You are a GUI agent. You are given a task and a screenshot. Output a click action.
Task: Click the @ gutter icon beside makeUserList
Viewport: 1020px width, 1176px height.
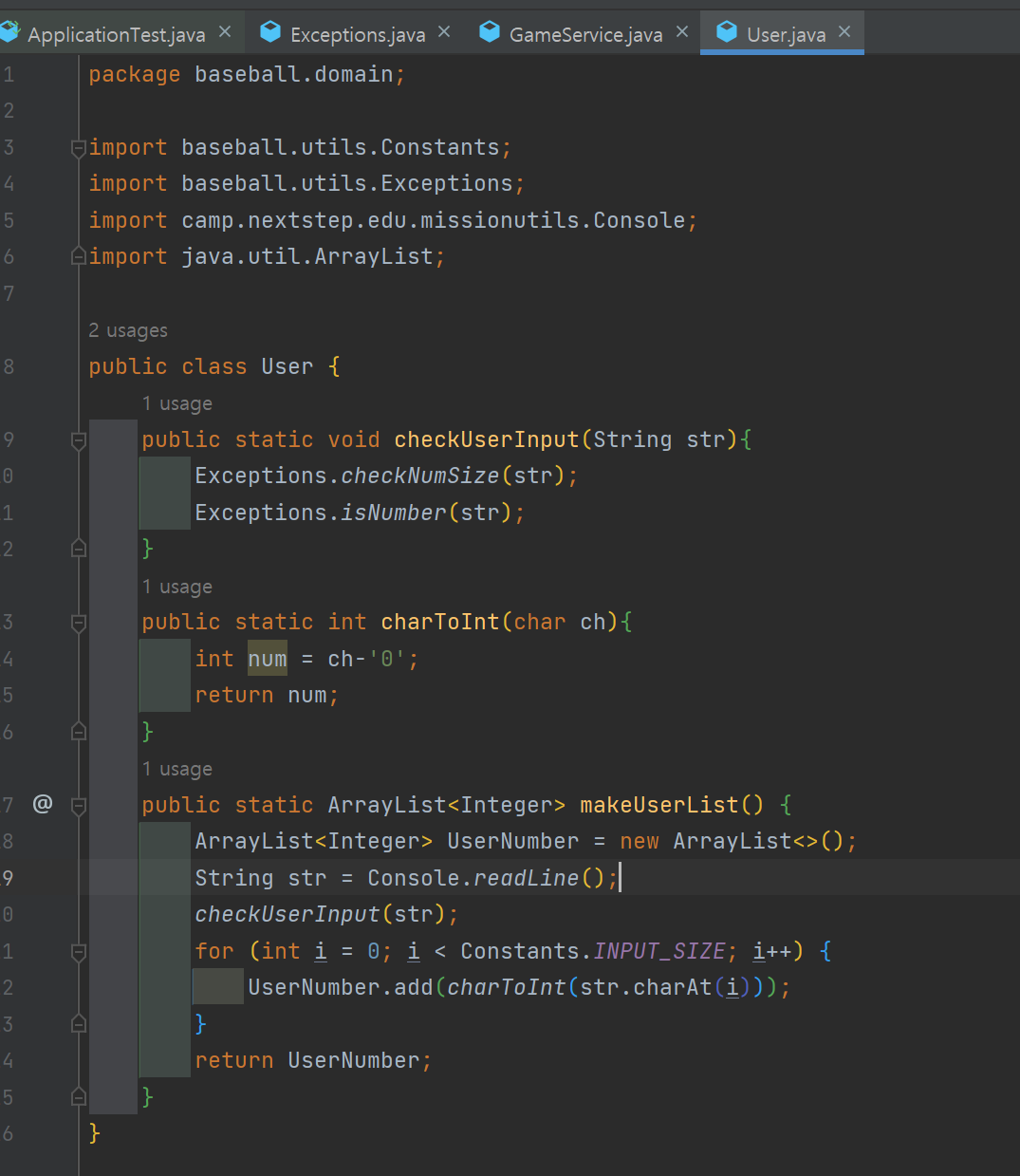pyautogui.click(x=43, y=804)
